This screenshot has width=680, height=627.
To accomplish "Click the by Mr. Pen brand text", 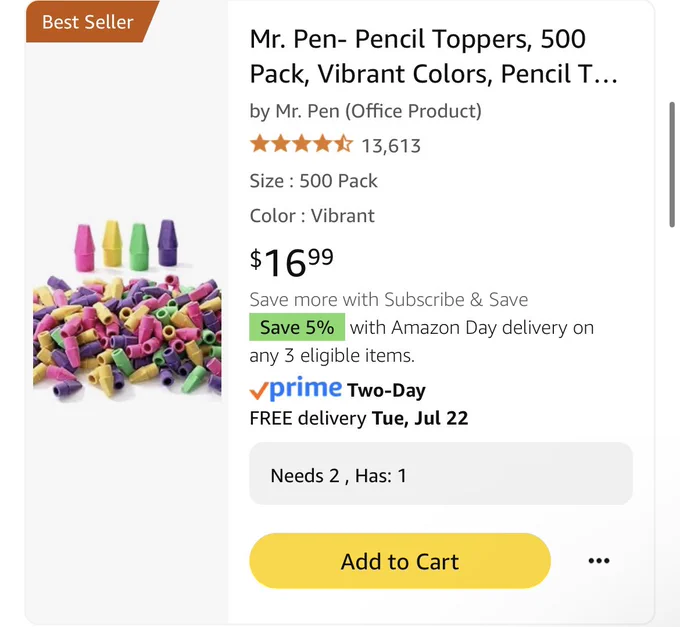I will (365, 111).
